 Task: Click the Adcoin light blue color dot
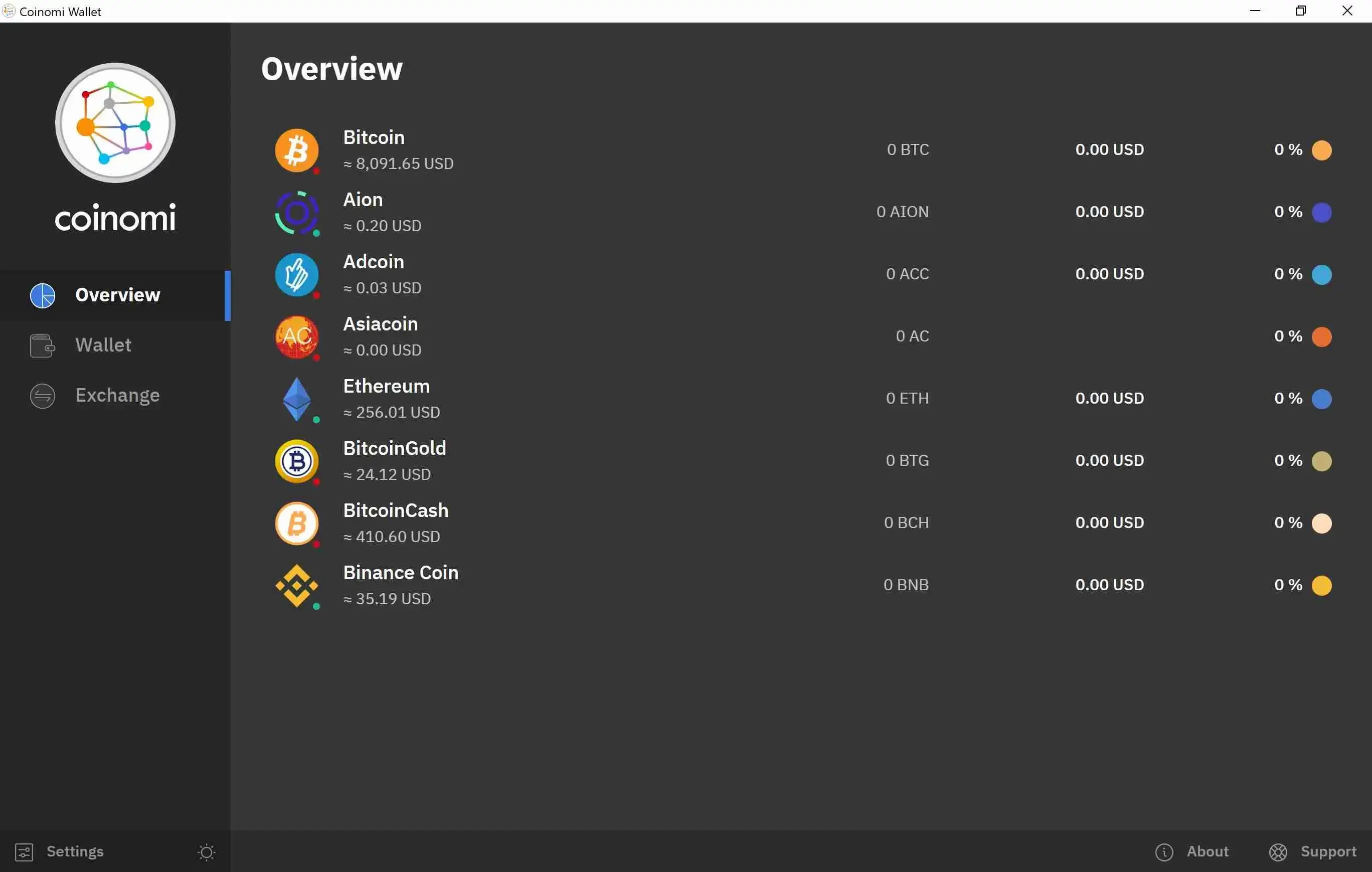1321,274
